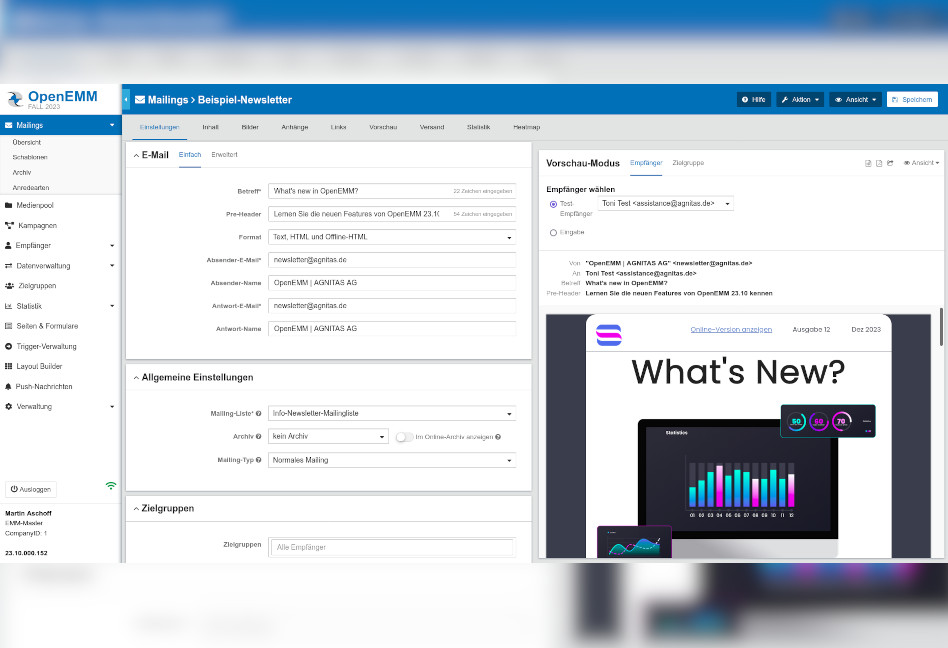Toggle Im Online-Archiv anzeigen switch
The image size is (948, 648).
(x=404, y=437)
